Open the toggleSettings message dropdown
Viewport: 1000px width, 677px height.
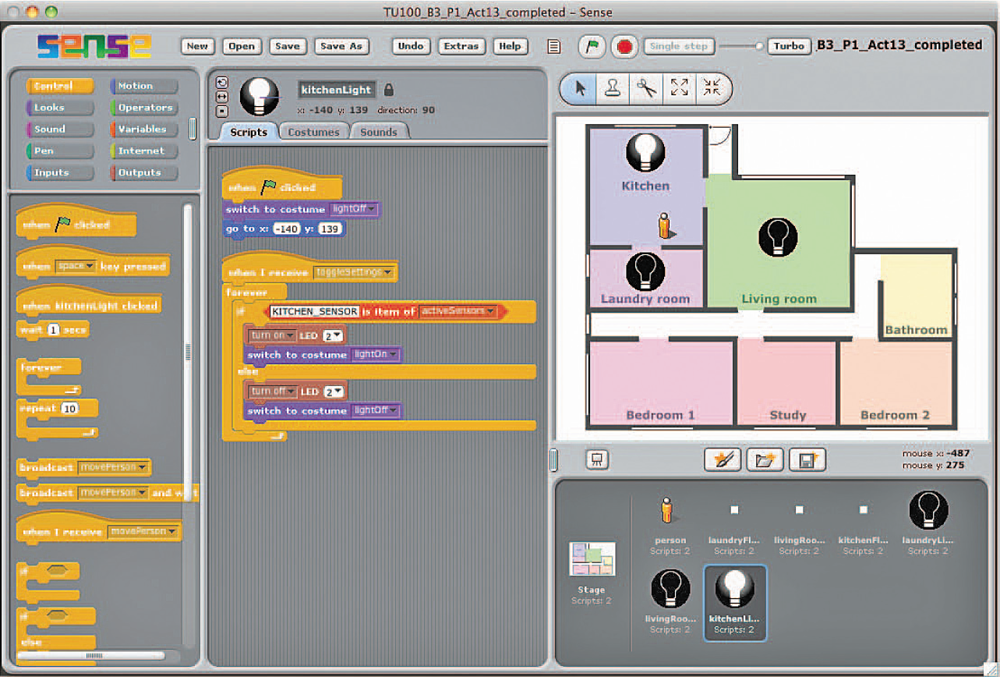[388, 272]
